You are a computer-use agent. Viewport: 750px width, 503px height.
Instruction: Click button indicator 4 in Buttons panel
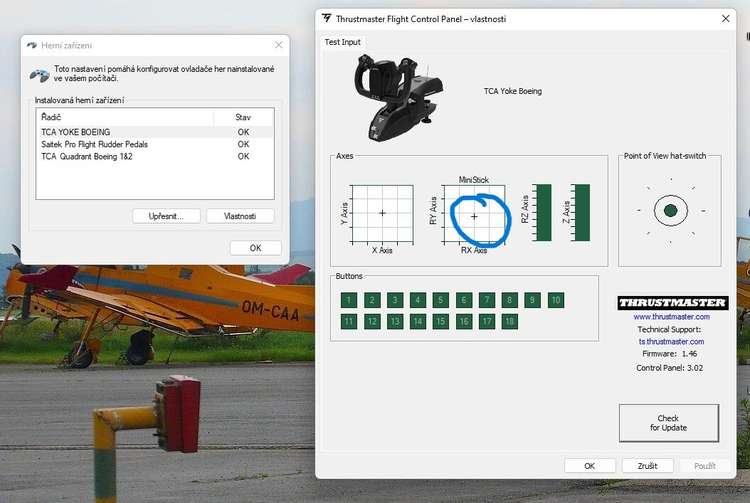418,300
